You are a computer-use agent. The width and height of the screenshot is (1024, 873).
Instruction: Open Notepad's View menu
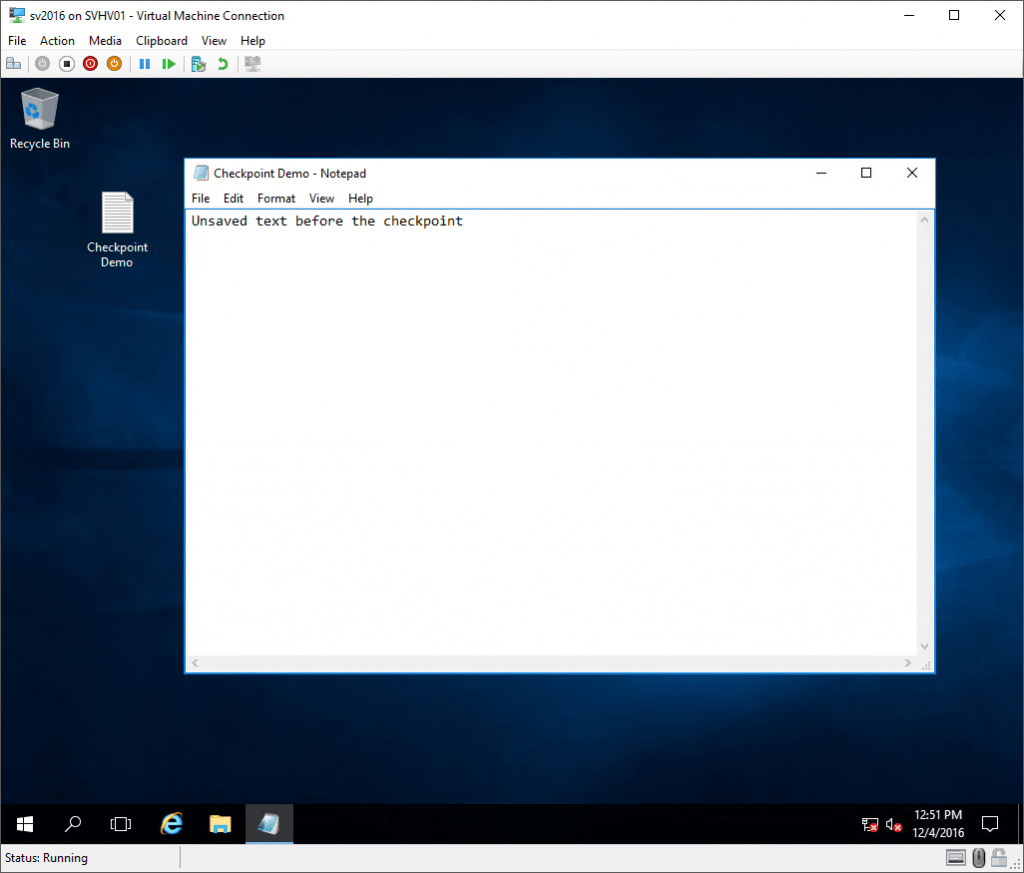321,198
